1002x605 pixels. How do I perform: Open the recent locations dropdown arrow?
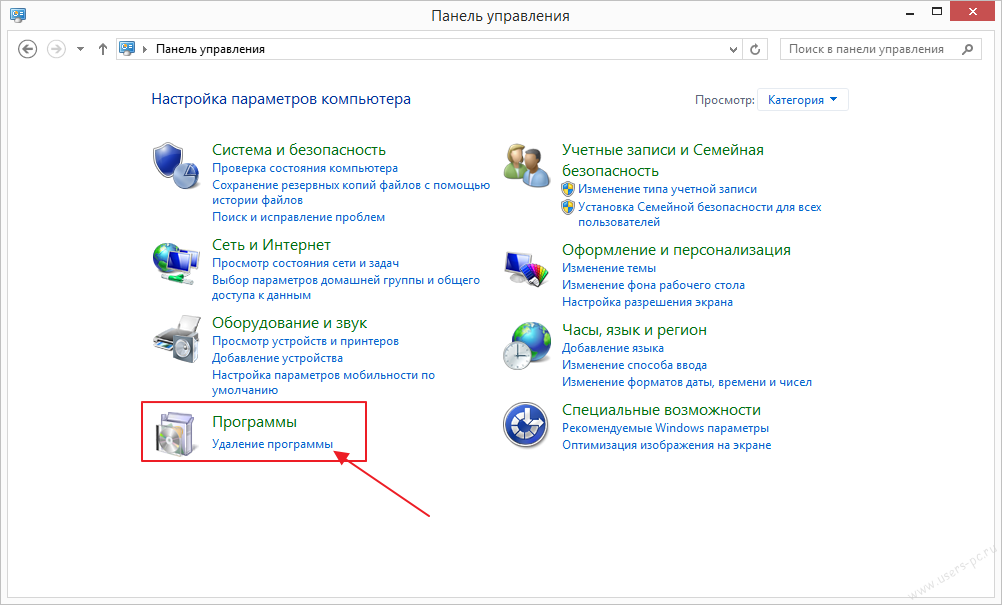click(x=81, y=49)
